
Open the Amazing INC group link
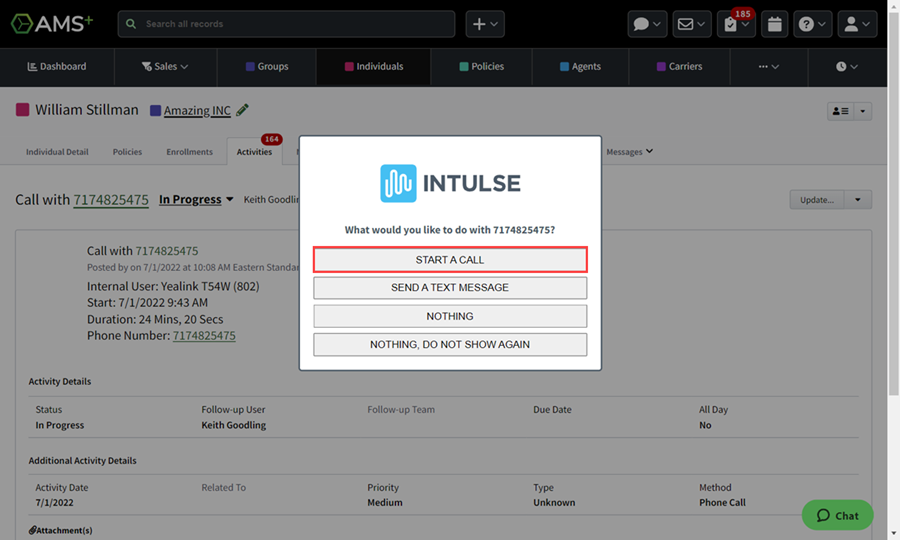197,110
